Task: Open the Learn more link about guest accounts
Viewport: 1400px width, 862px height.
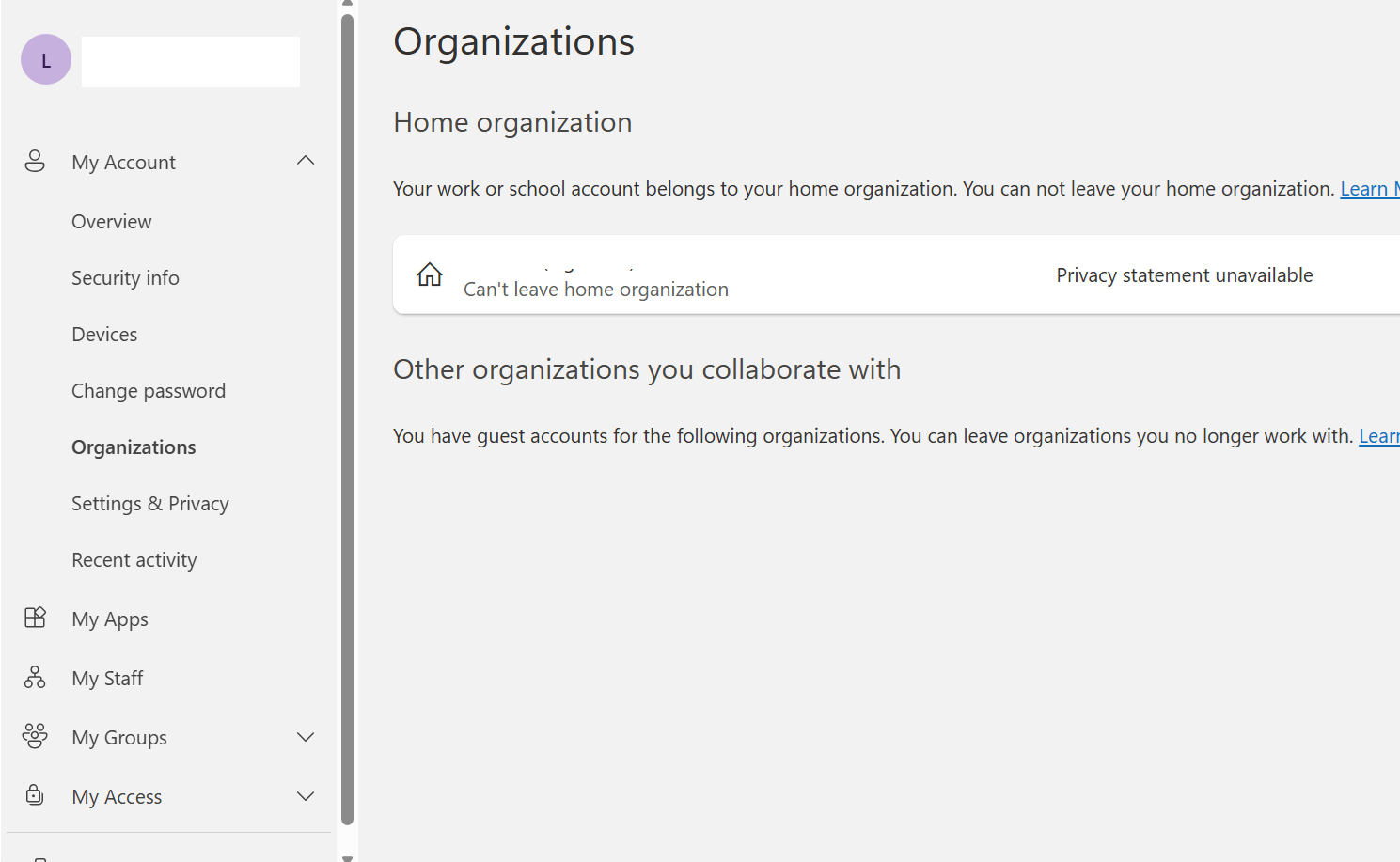Action: [x=1379, y=436]
